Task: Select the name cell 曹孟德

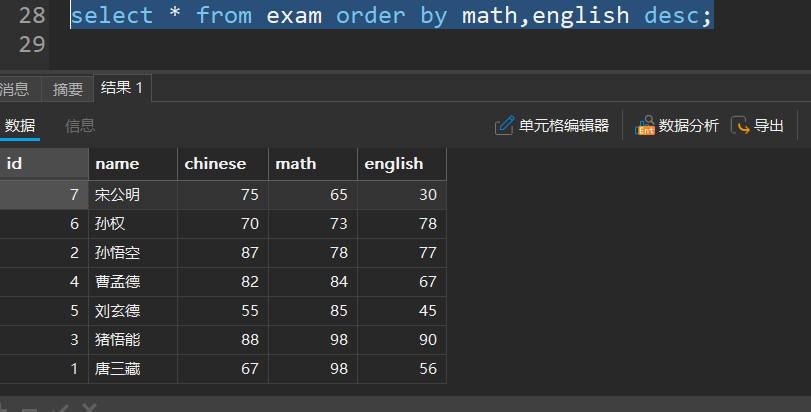Action: coord(133,282)
